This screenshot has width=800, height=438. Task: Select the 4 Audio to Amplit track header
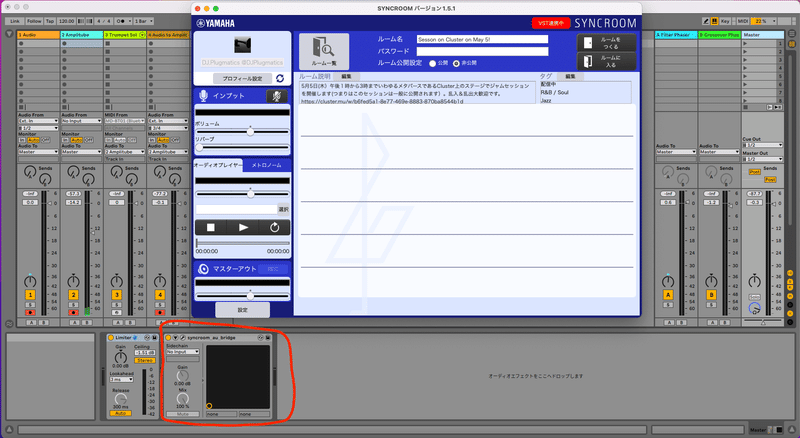(168, 35)
